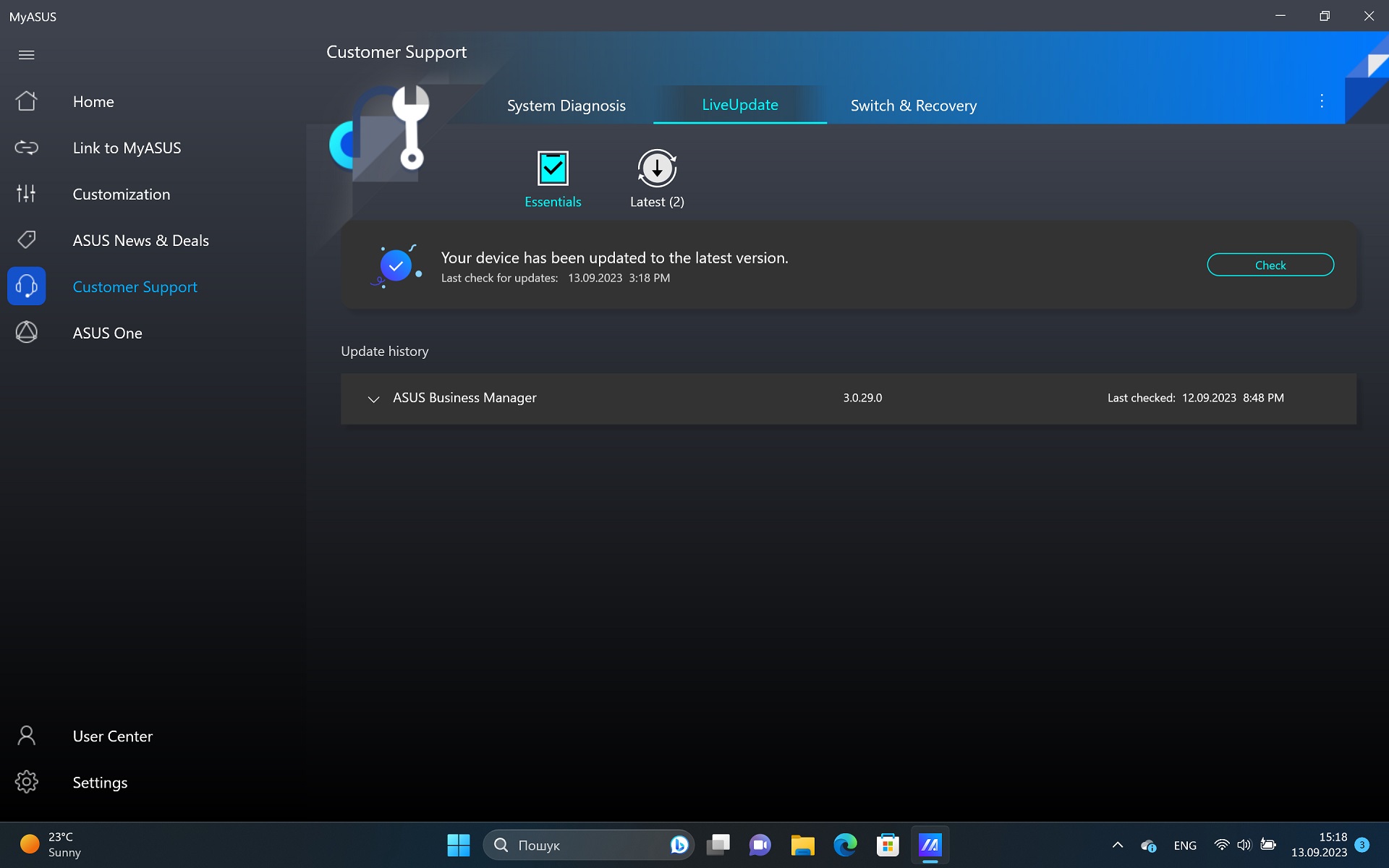Launch Microsoft Edge from the taskbar
This screenshot has width=1389, height=868.
coord(845,845)
